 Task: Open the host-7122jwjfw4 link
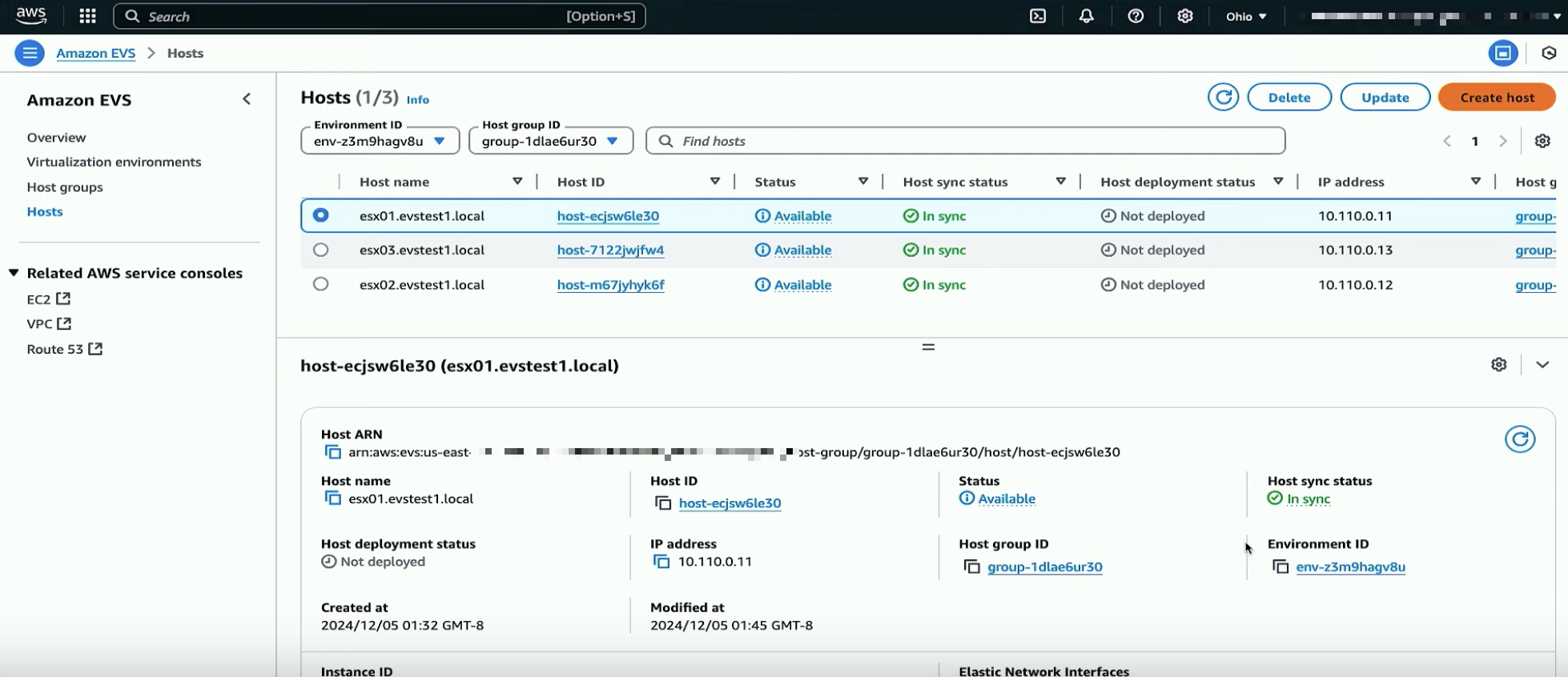[610, 250]
